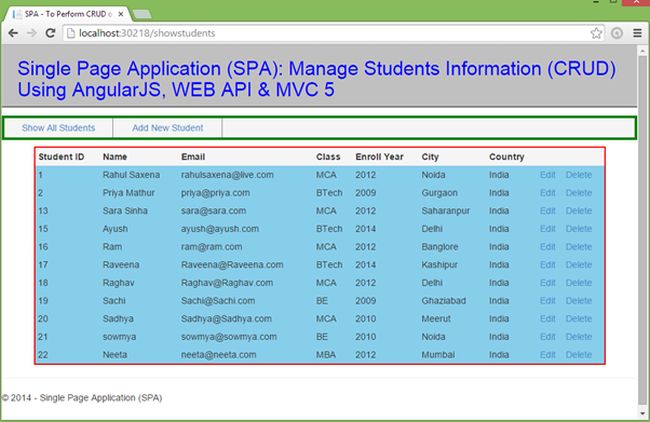The width and height of the screenshot is (650, 422).
Task: Delete Ram's record
Action: (x=579, y=247)
